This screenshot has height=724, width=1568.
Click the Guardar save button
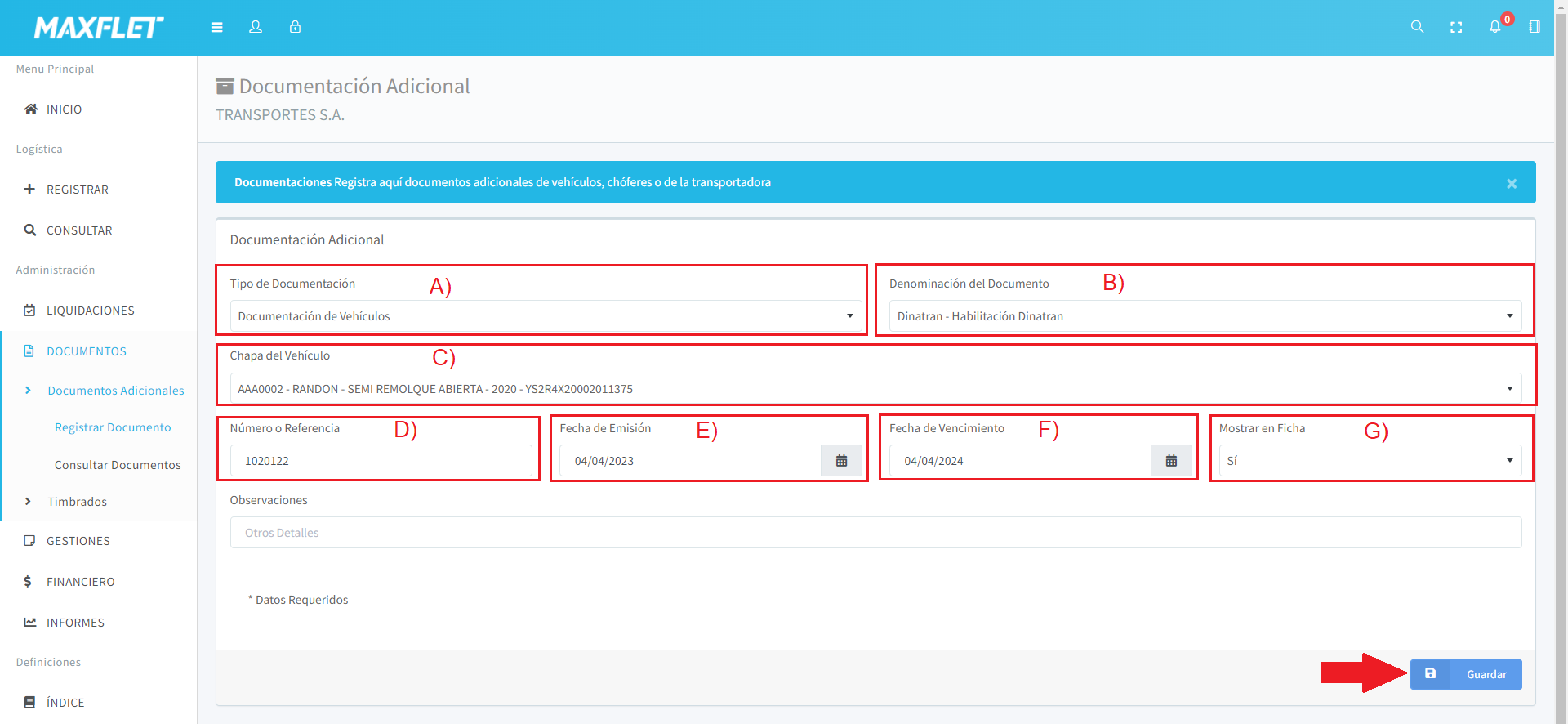point(1466,674)
